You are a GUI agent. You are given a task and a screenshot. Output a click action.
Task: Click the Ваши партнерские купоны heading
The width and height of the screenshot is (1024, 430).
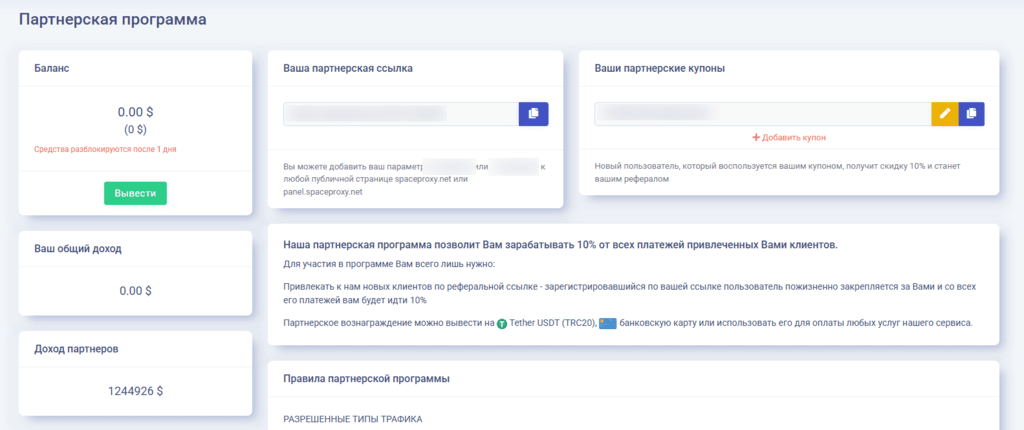(x=659, y=68)
